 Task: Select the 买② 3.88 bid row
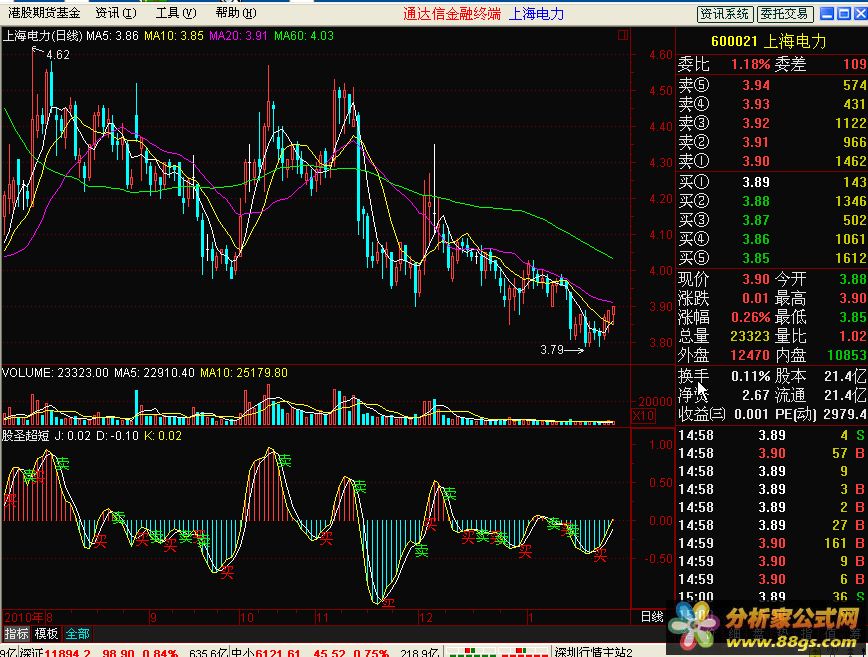[772, 201]
